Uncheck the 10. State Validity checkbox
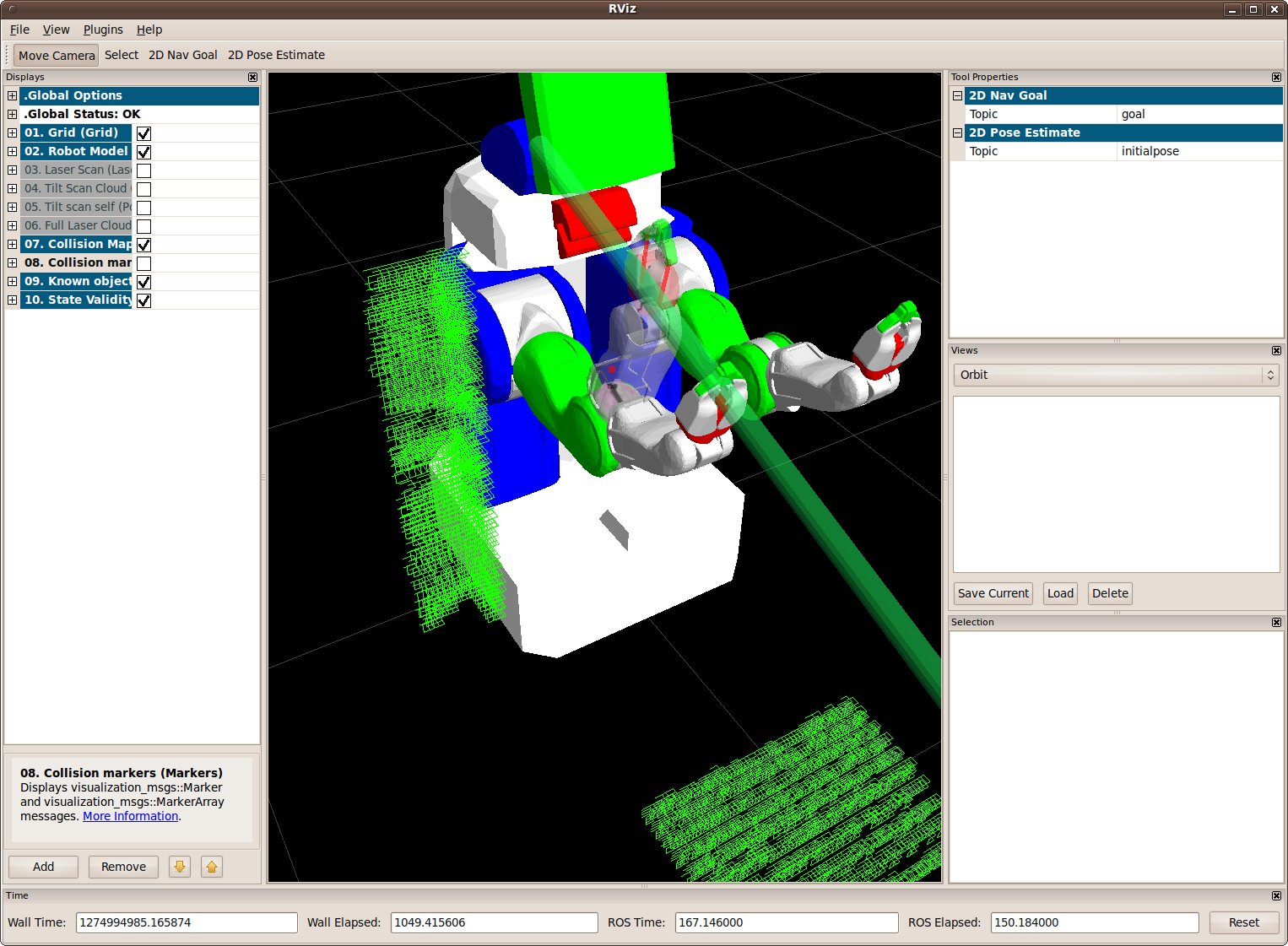 (144, 300)
